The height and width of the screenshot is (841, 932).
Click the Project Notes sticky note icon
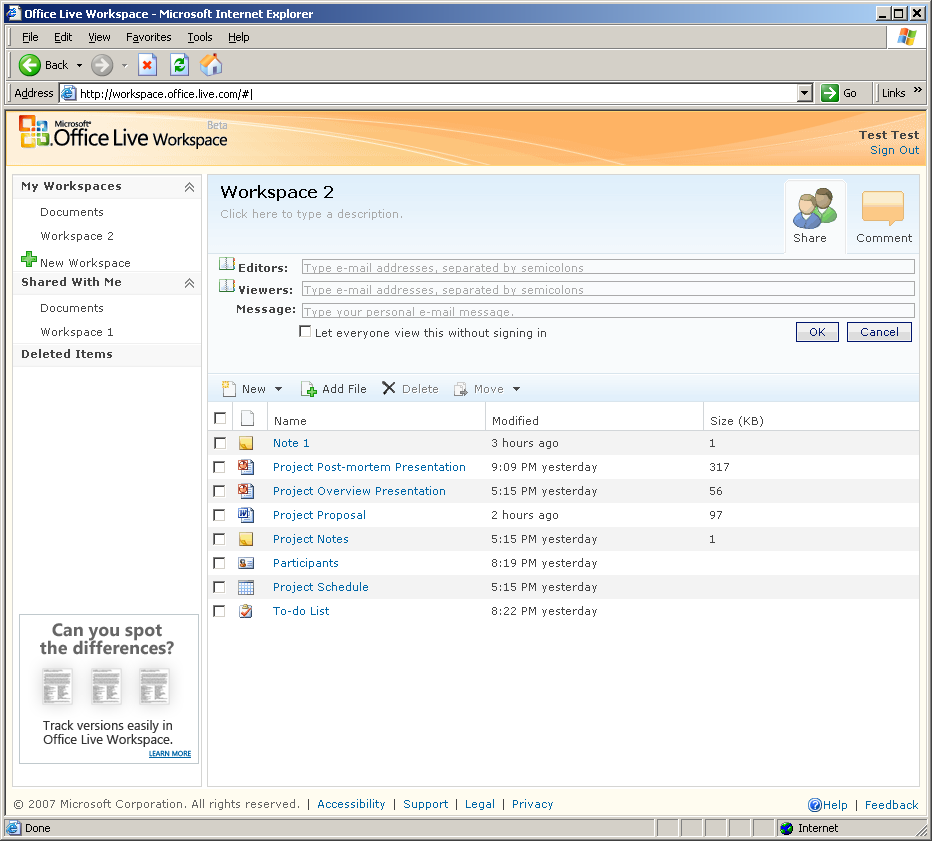246,539
